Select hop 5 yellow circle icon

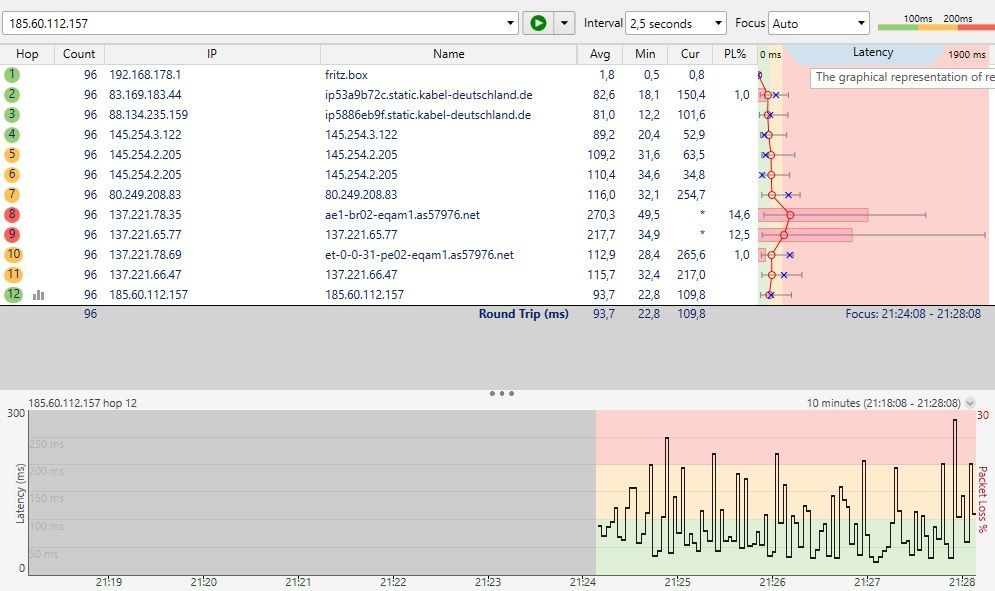click(12, 154)
